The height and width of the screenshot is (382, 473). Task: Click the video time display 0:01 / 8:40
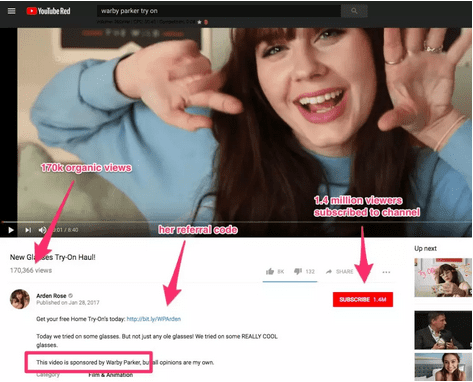click(x=65, y=230)
